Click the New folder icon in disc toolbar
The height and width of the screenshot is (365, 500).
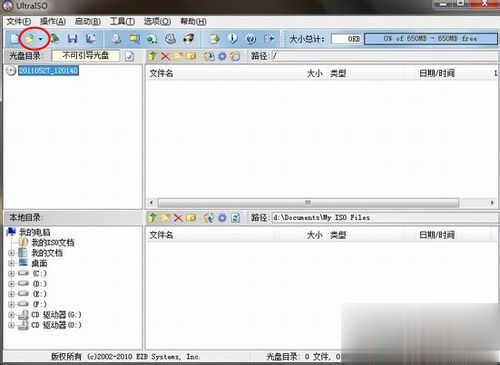pos(178,56)
